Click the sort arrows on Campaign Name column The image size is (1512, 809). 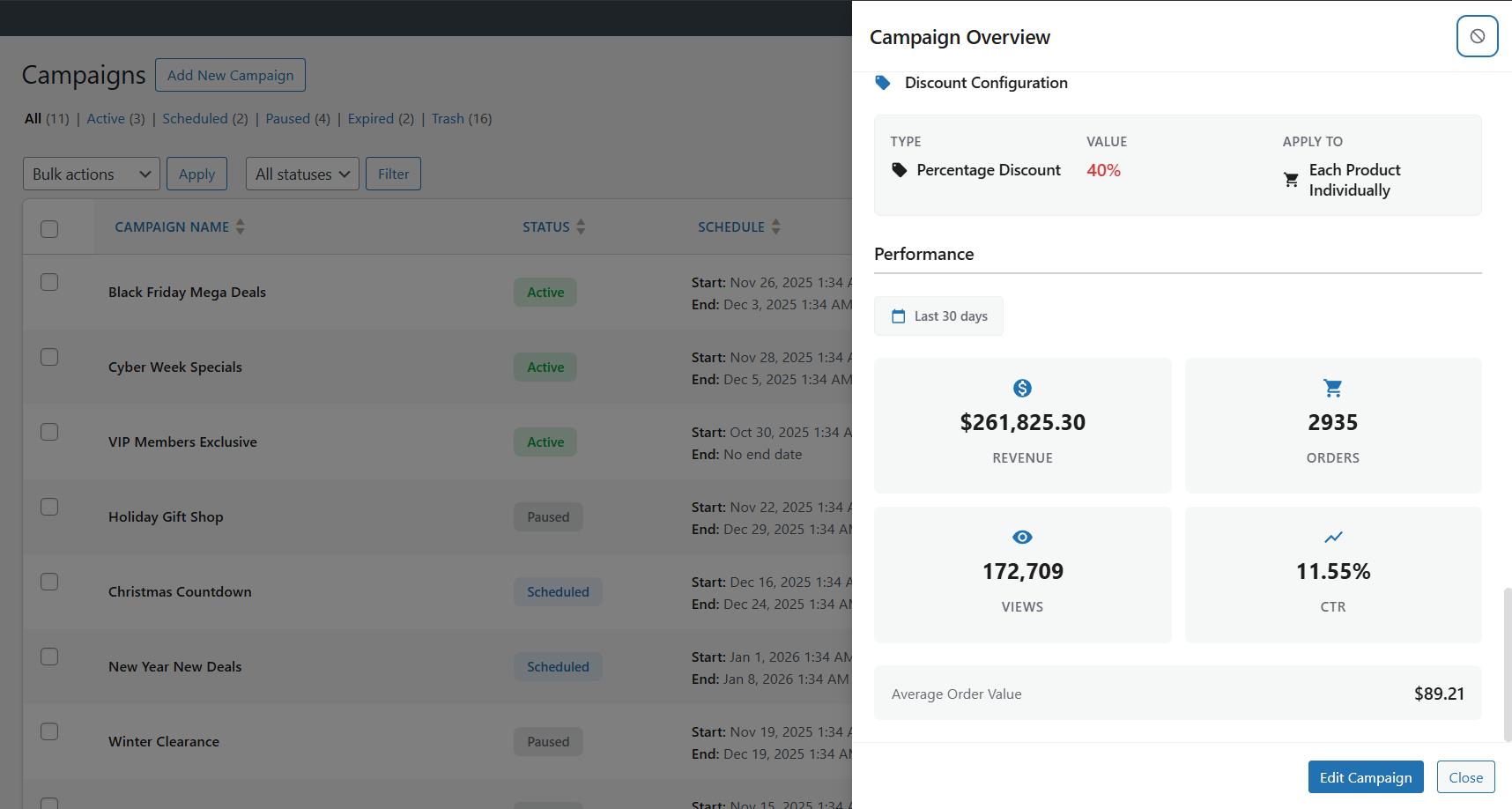pyautogui.click(x=241, y=226)
